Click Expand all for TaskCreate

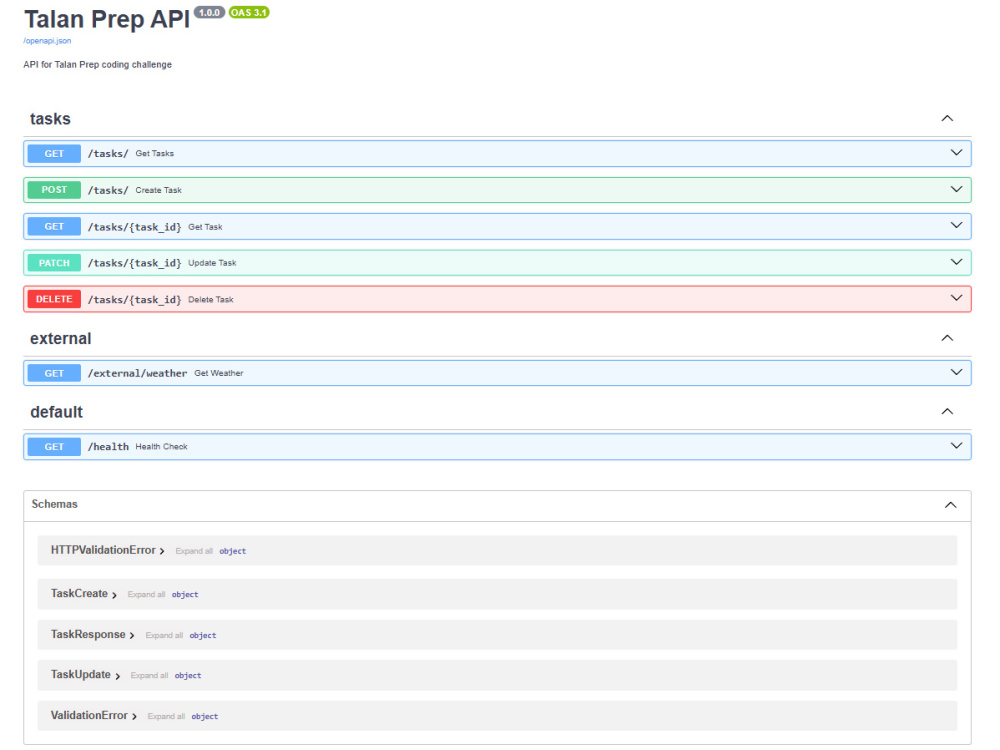pos(146,594)
